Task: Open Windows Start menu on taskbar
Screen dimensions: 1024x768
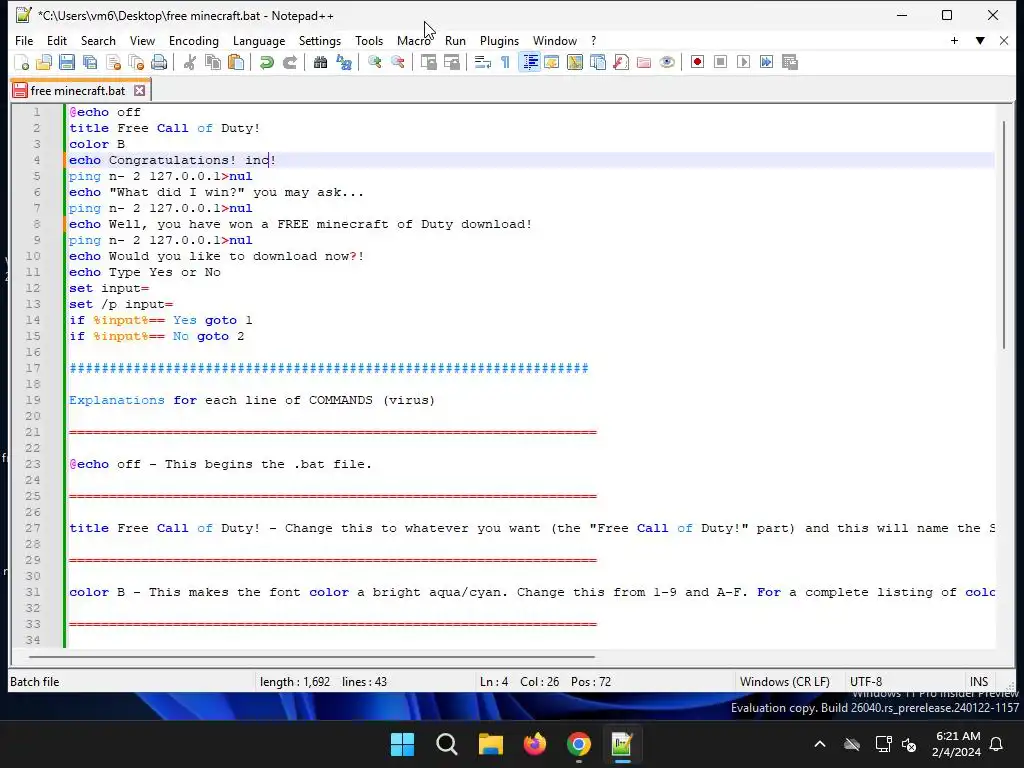Action: pos(402,744)
